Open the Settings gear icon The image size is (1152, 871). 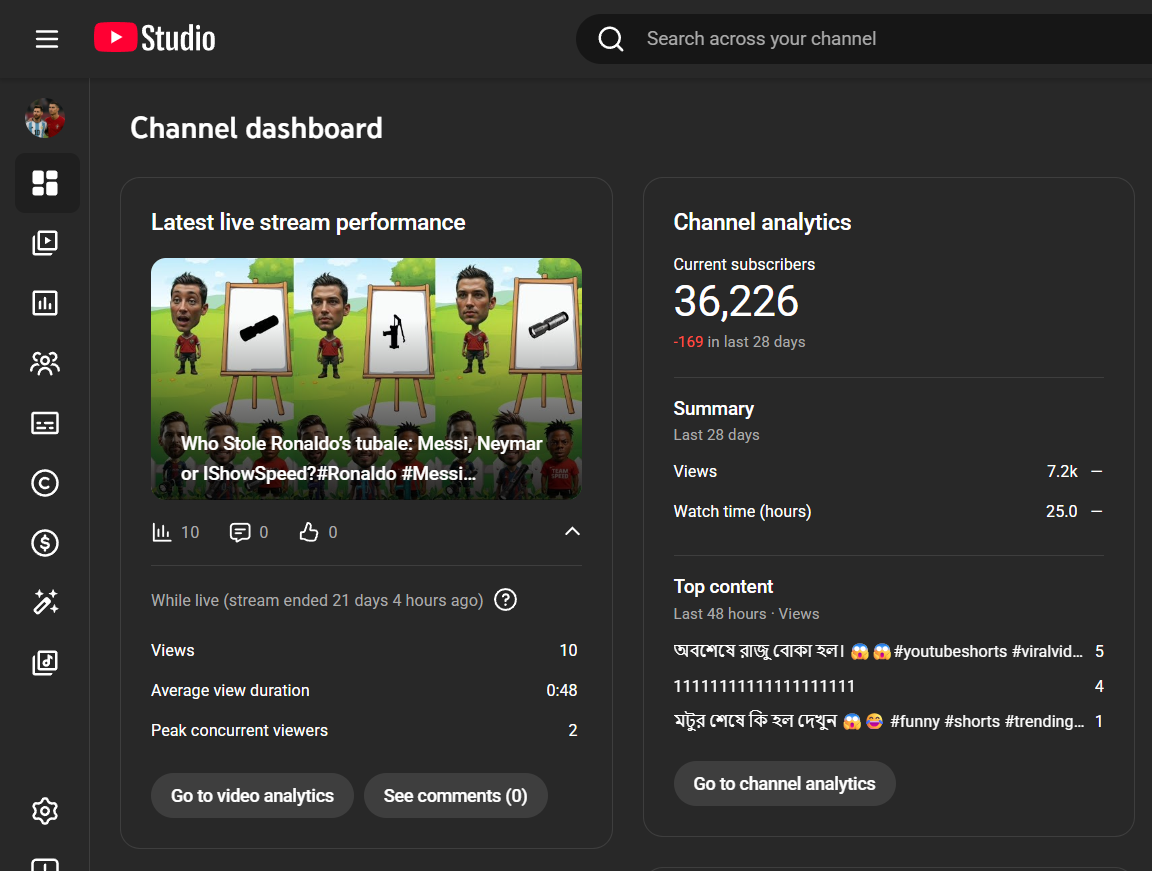45,811
